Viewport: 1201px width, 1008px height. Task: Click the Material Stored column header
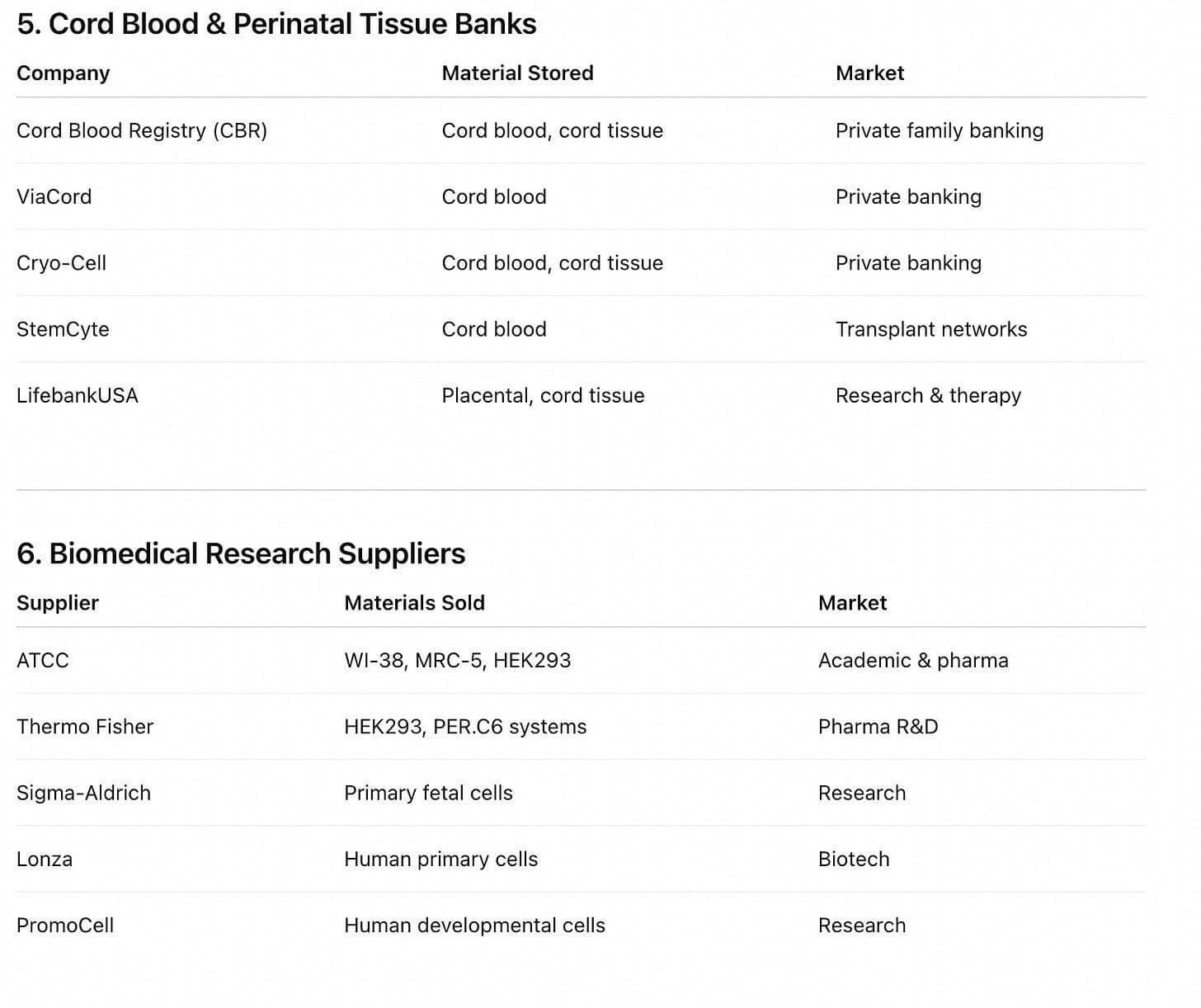(517, 73)
